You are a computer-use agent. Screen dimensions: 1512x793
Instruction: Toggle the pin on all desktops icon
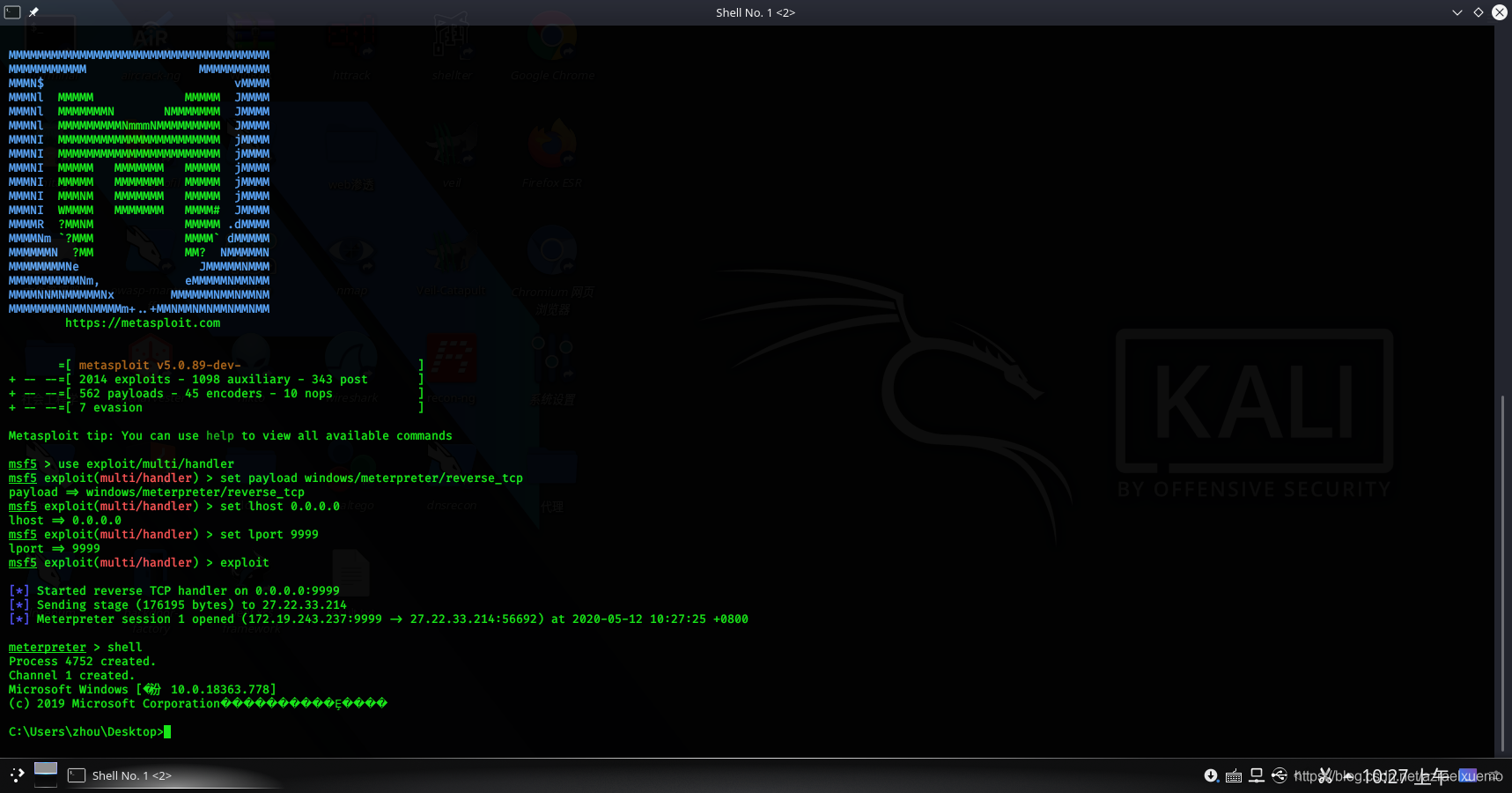tap(33, 12)
